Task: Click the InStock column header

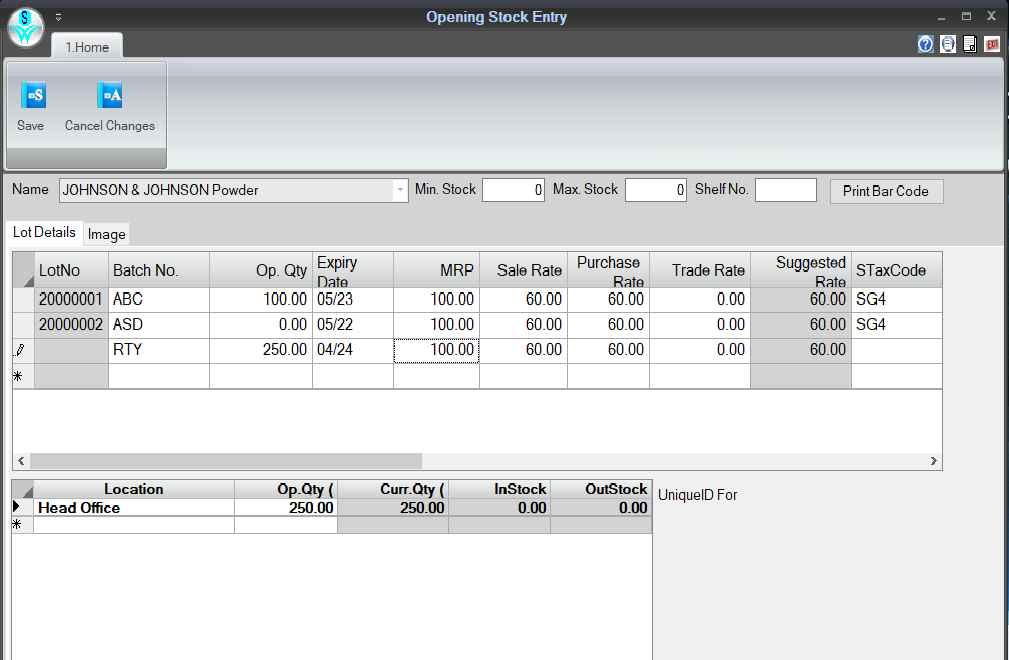Action: tap(499, 489)
